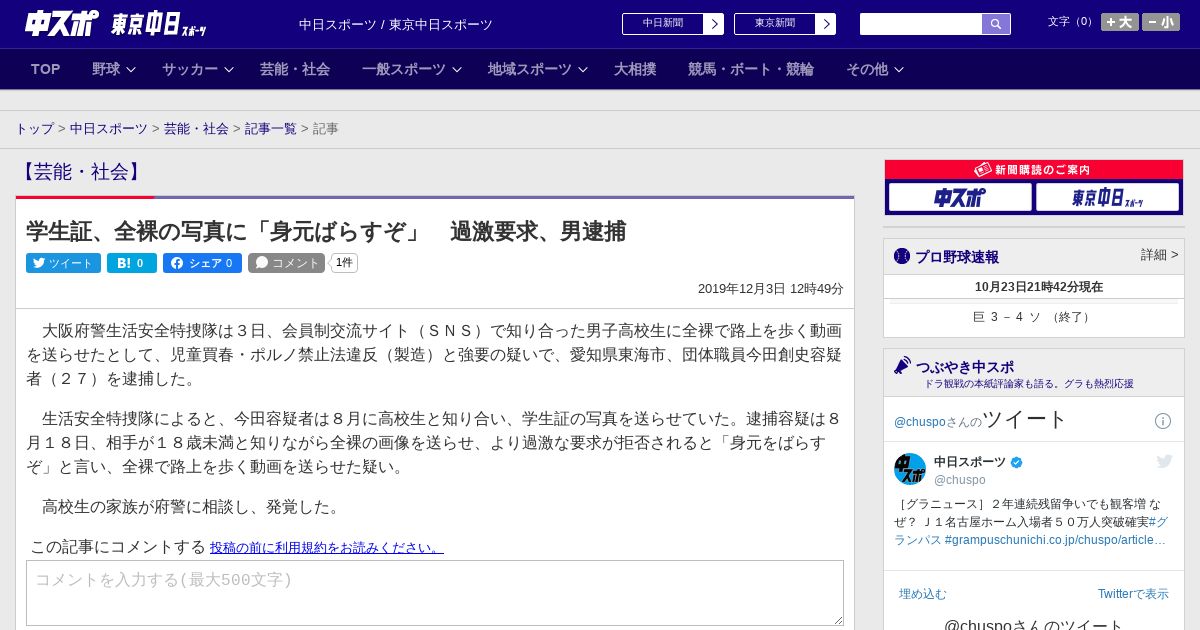Open 詳細 > for baseball scores
Image resolution: width=1200 pixels, height=630 pixels.
[1159, 255]
